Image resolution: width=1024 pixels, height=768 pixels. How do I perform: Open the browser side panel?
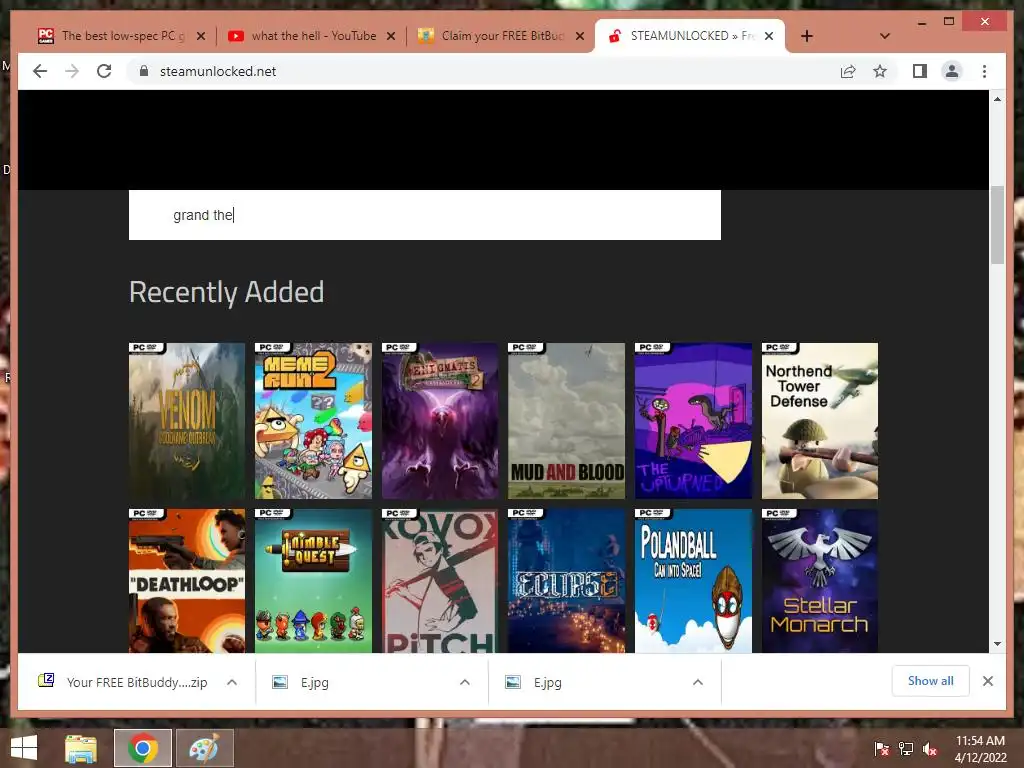(920, 71)
